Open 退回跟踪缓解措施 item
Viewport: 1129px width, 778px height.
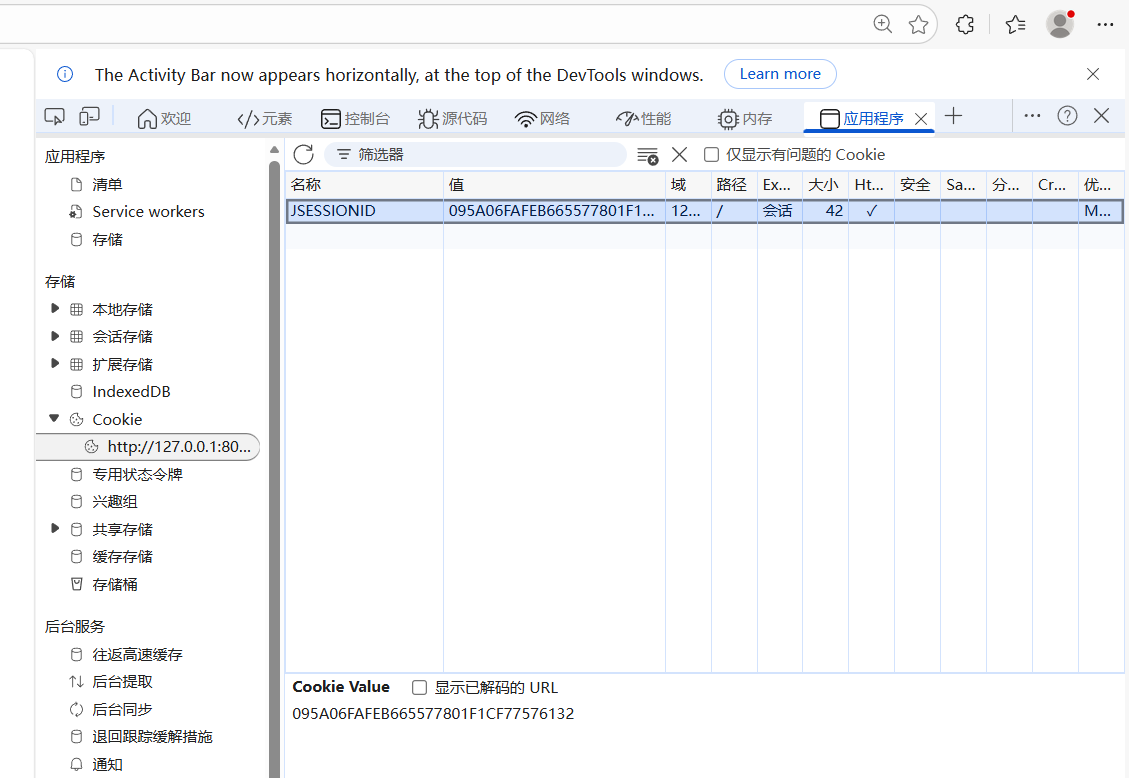coord(152,737)
